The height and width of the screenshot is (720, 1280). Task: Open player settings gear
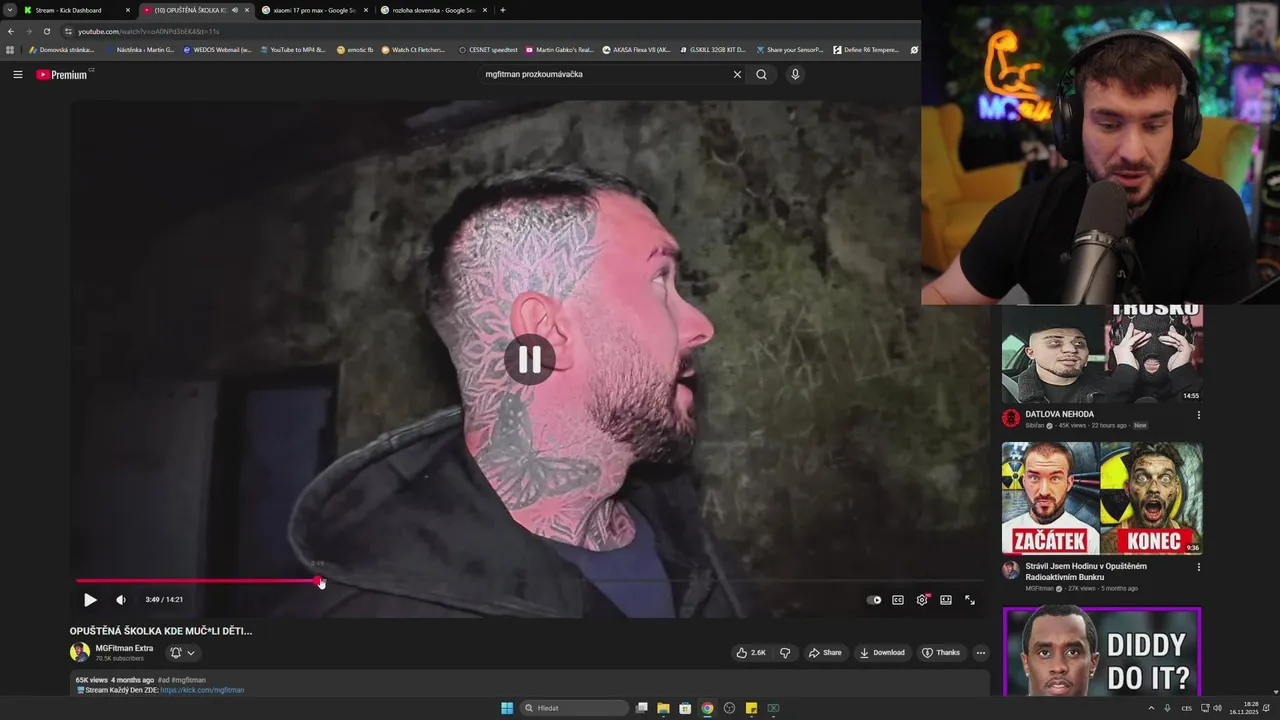coord(922,600)
